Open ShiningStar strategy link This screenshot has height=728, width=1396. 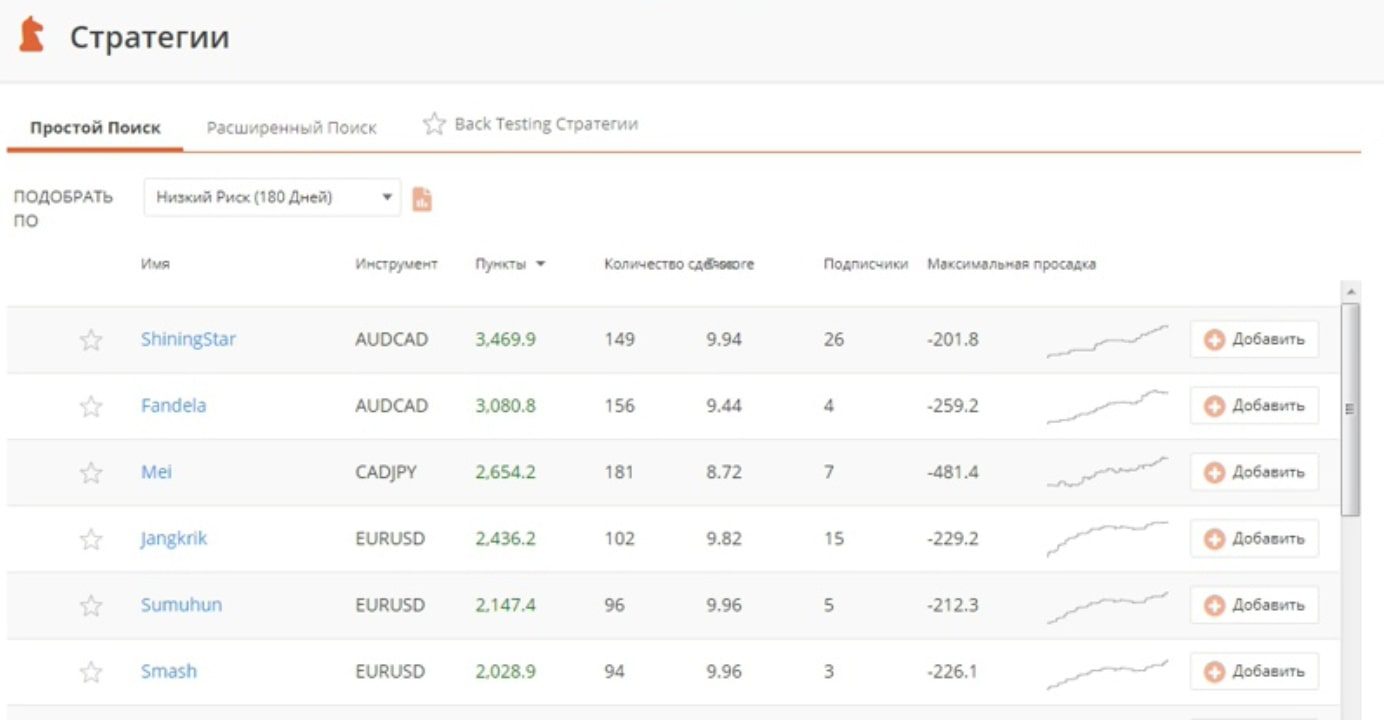click(x=188, y=339)
